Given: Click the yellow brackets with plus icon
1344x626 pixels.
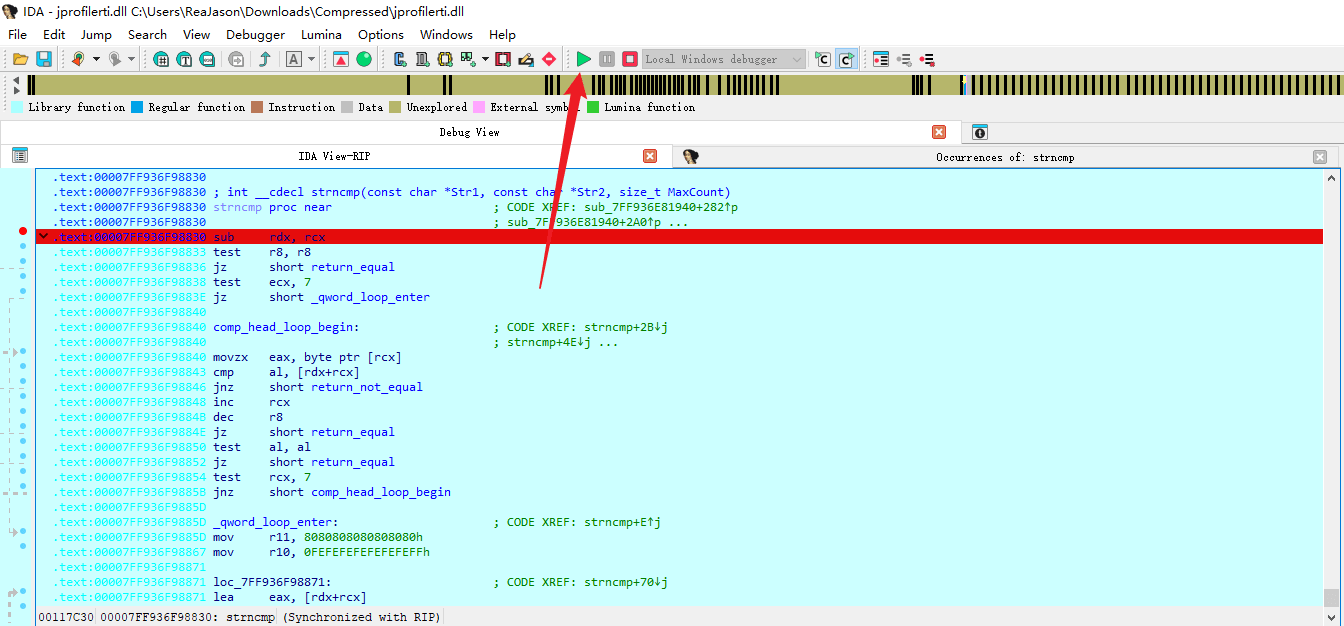Looking at the screenshot, I should coord(445,59).
